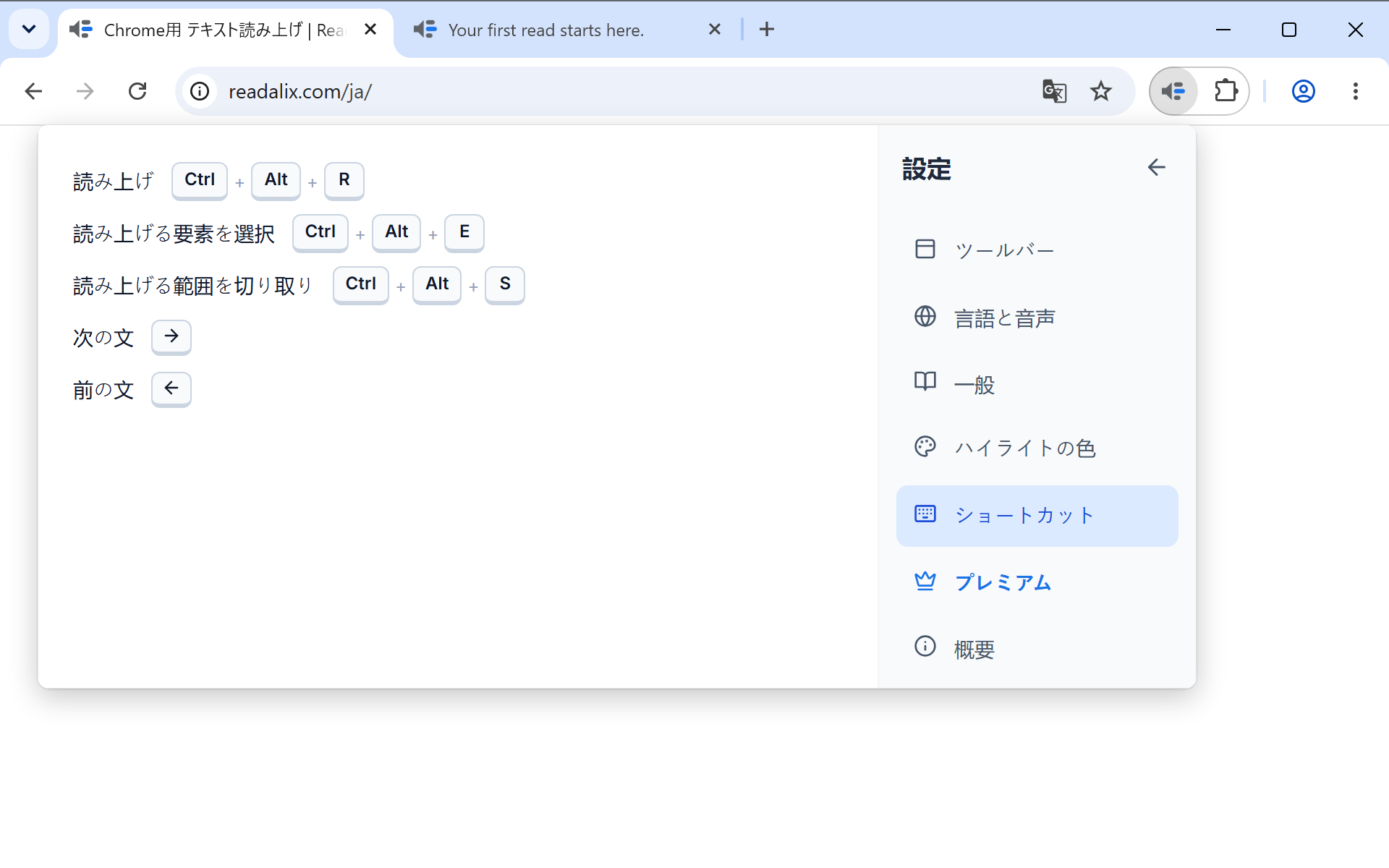Click the Google Translate icon in address bar

tap(1054, 91)
